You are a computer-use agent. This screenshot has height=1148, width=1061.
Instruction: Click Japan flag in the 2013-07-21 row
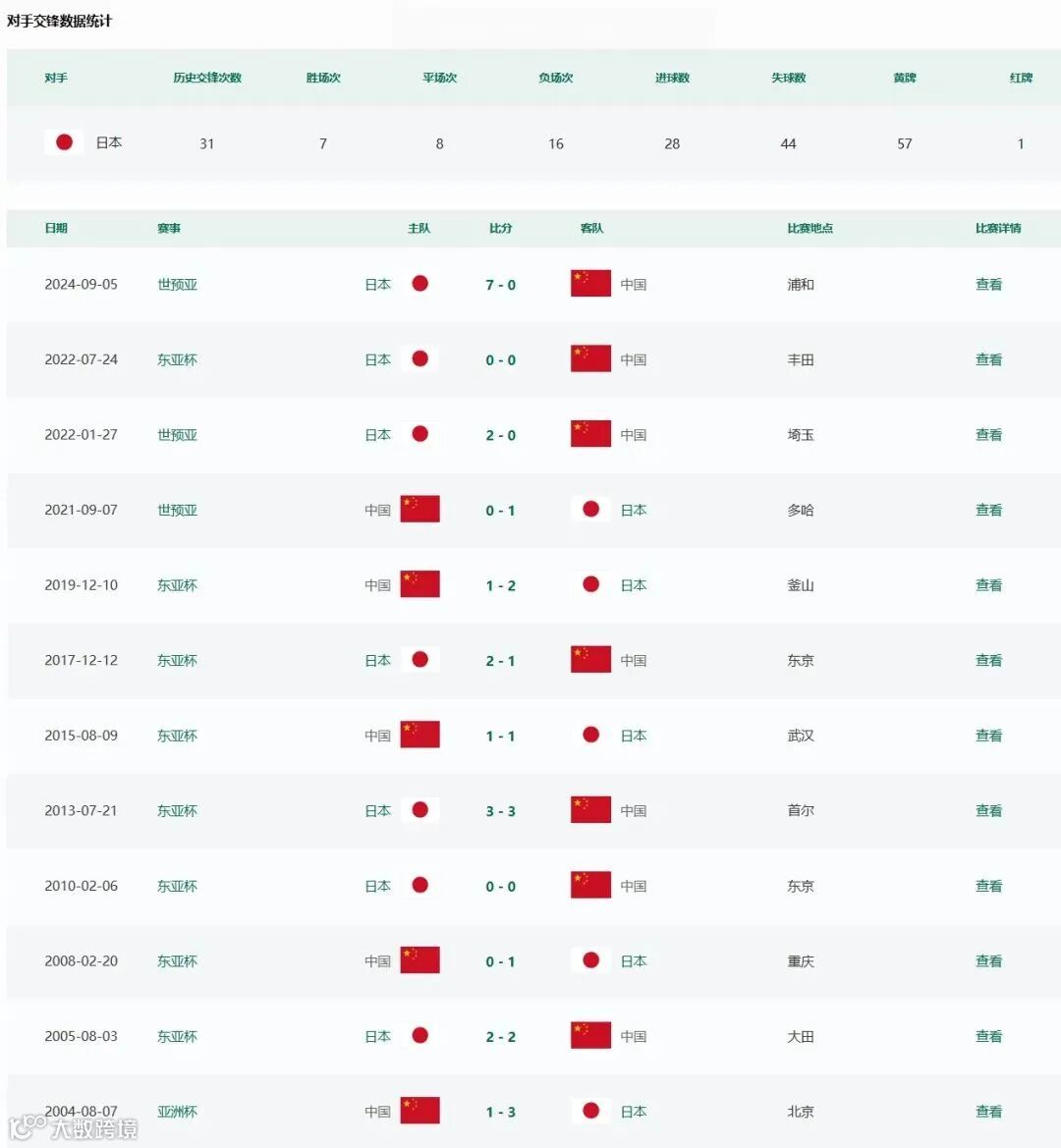click(x=419, y=810)
